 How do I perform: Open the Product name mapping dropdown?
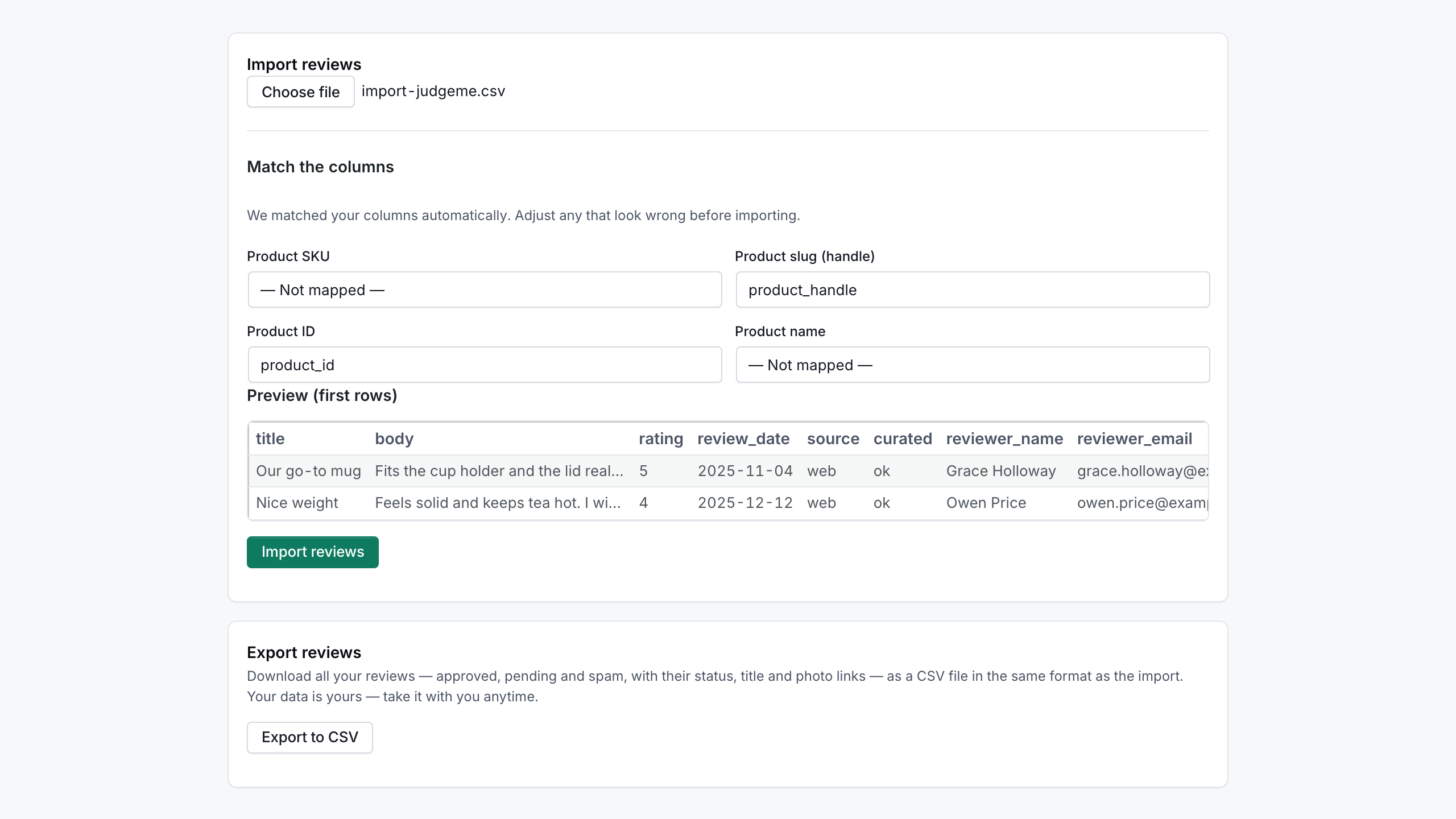tap(973, 365)
